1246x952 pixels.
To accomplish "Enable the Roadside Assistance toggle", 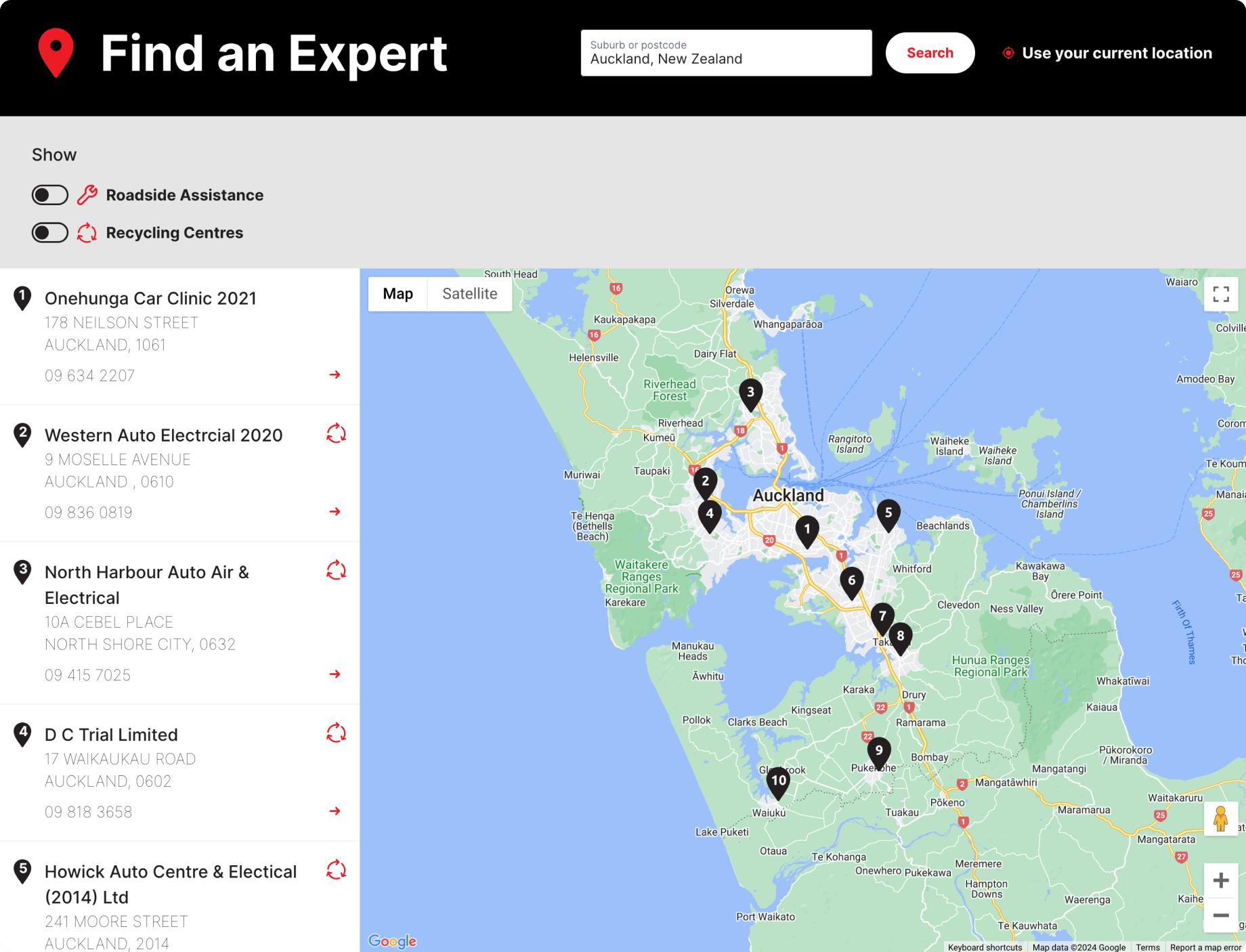I will 49,195.
